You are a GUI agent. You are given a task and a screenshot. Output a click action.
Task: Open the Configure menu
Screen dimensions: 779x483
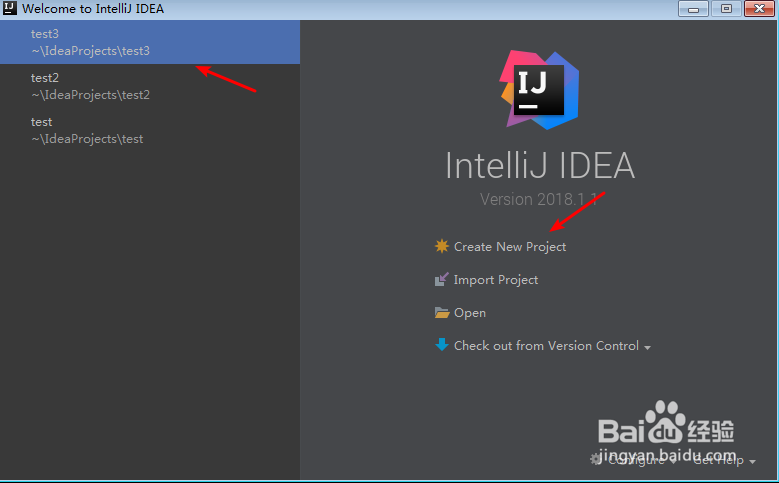636,460
